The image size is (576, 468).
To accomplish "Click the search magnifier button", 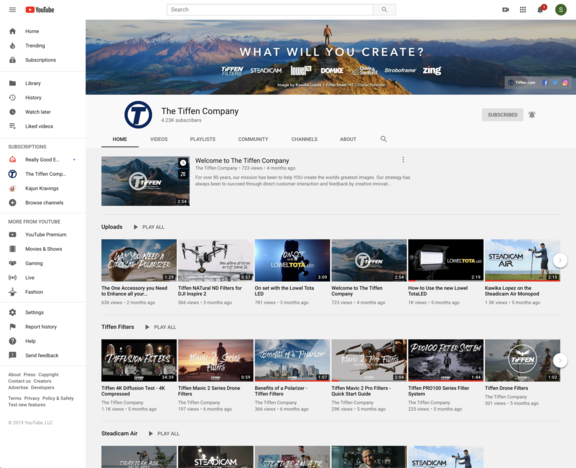I will coord(384,10).
